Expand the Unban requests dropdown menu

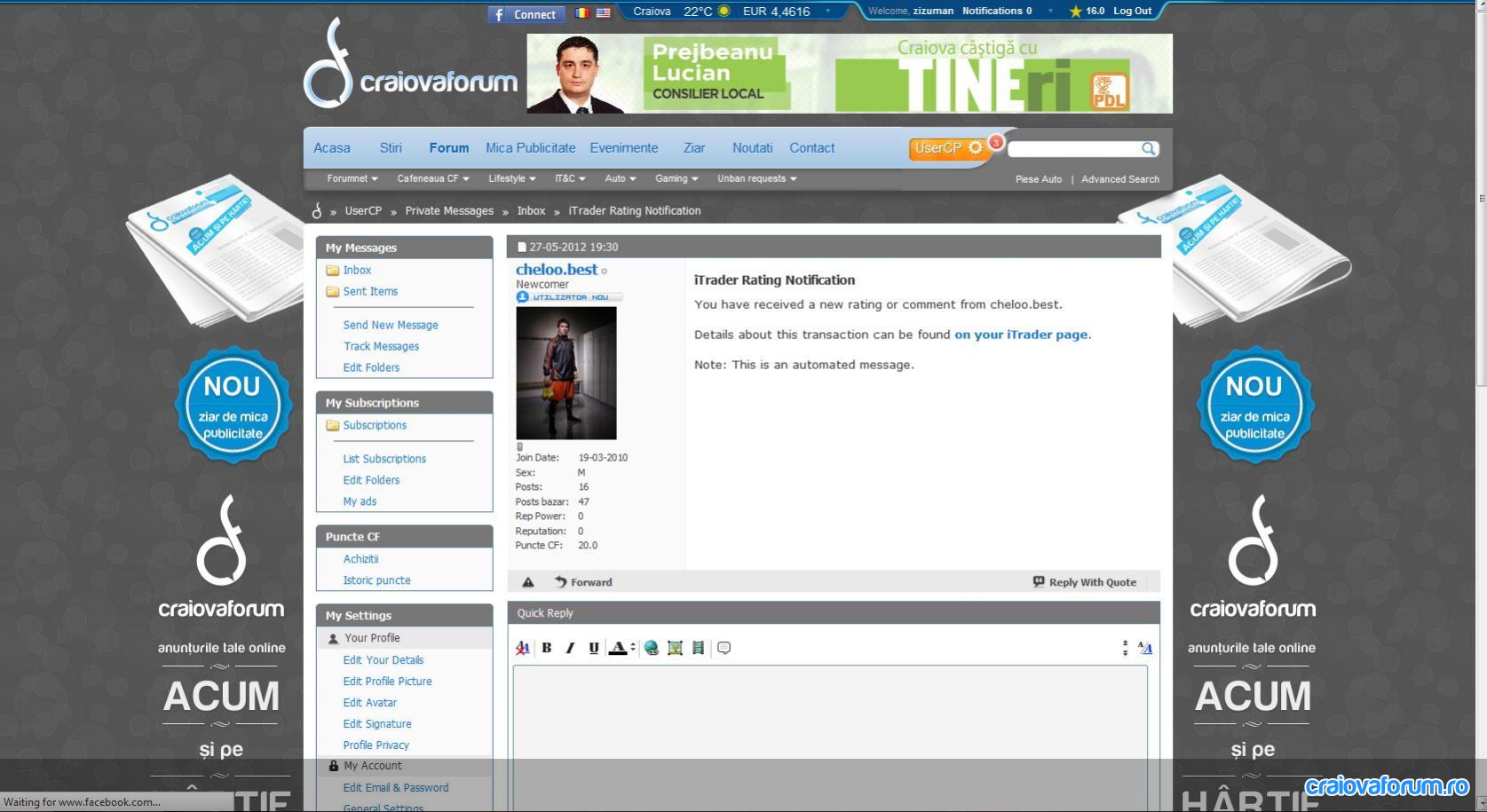click(x=757, y=178)
